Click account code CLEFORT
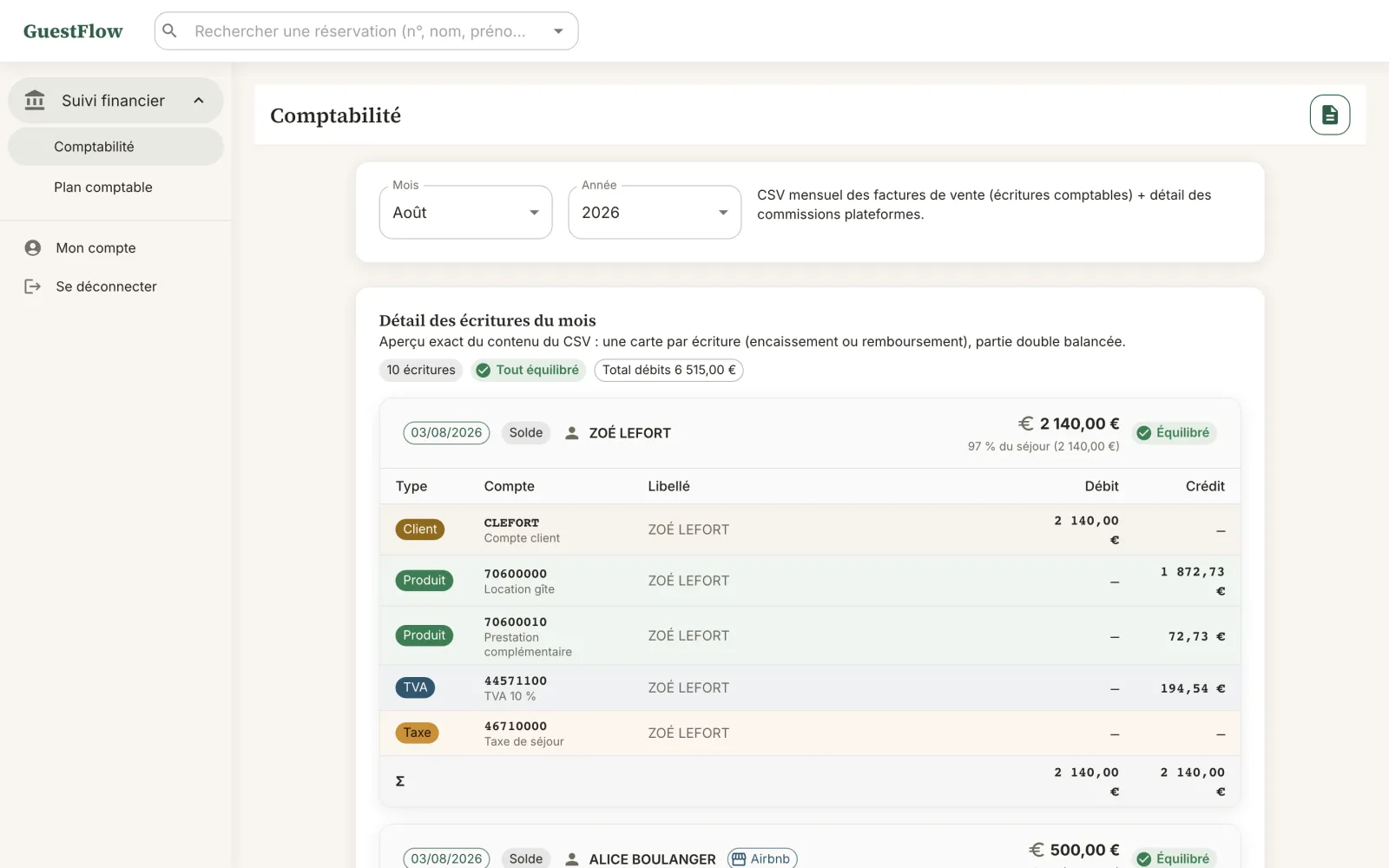 511,523
